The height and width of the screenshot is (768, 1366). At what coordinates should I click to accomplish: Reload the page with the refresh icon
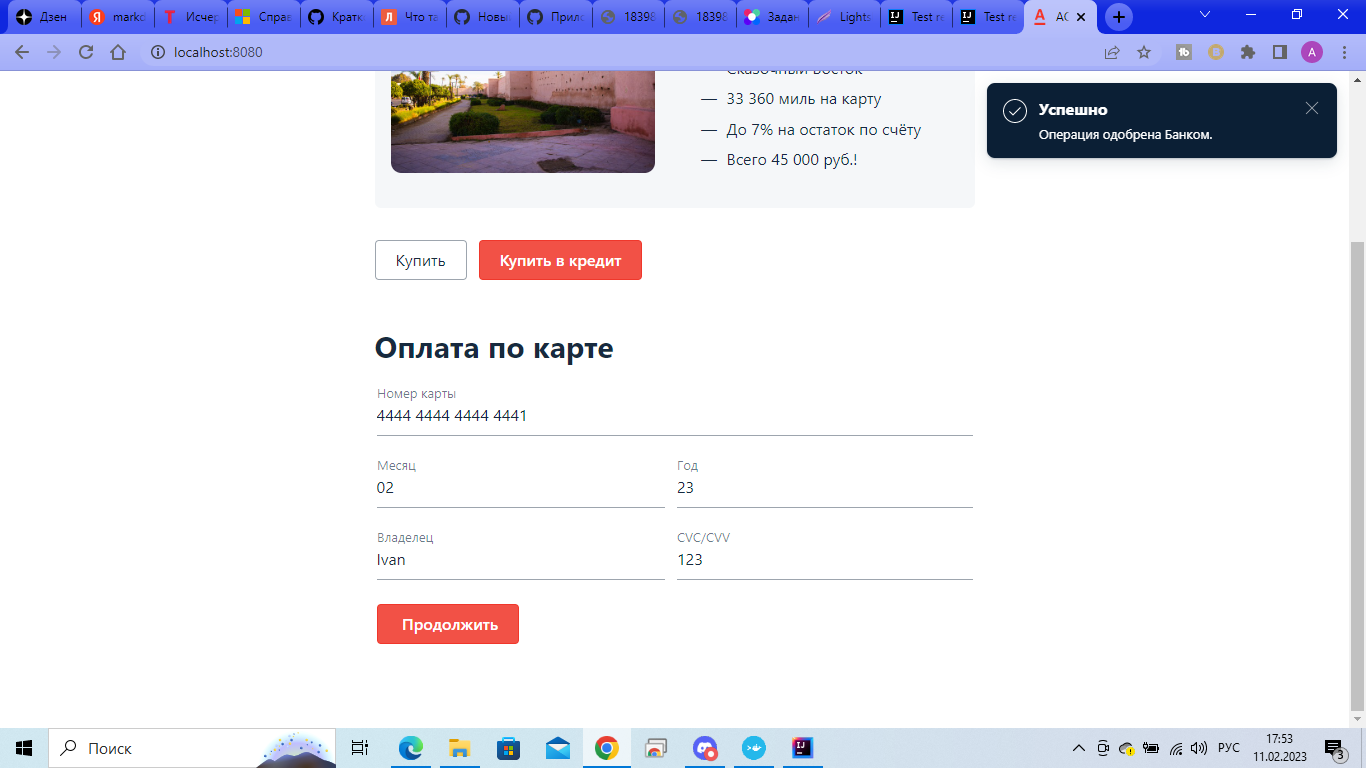click(x=86, y=51)
